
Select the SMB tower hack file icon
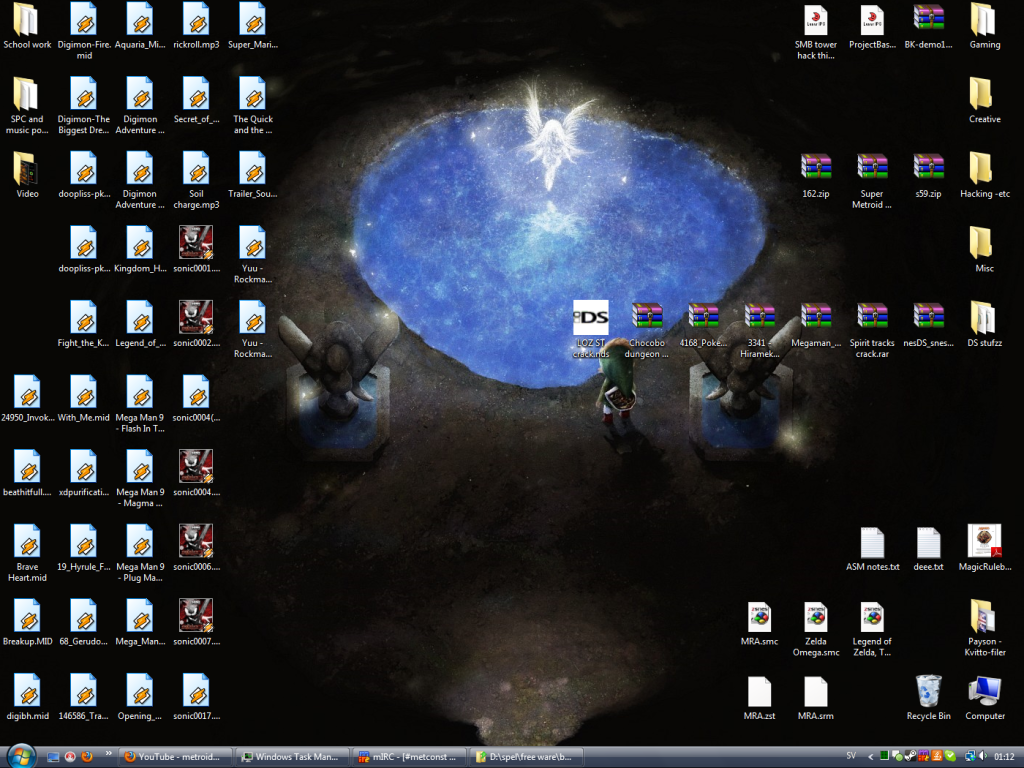tap(816, 20)
